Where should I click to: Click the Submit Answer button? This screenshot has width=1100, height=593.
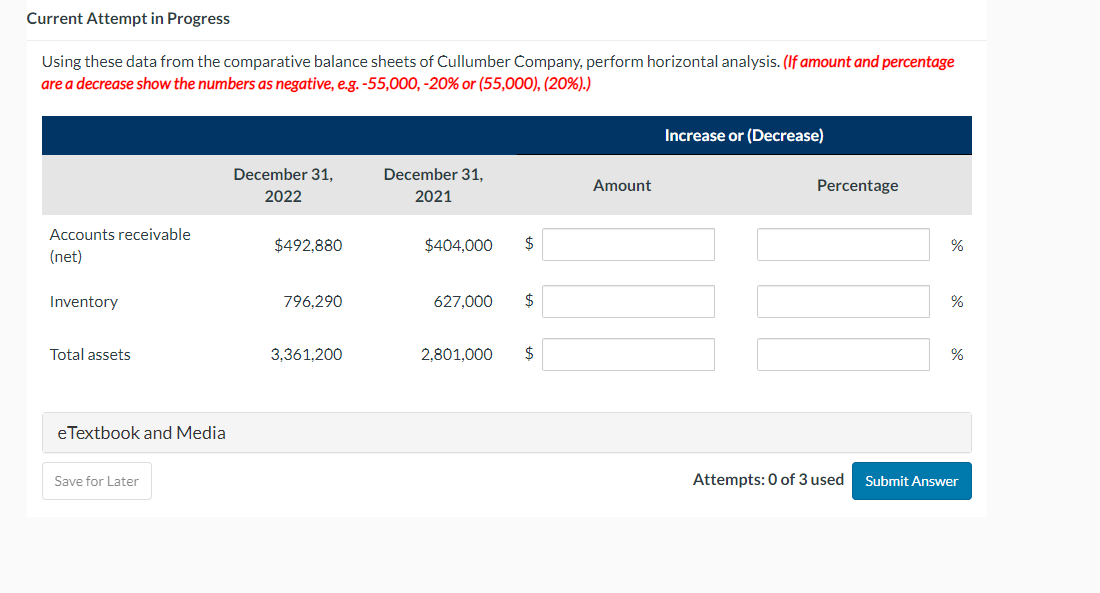911,481
